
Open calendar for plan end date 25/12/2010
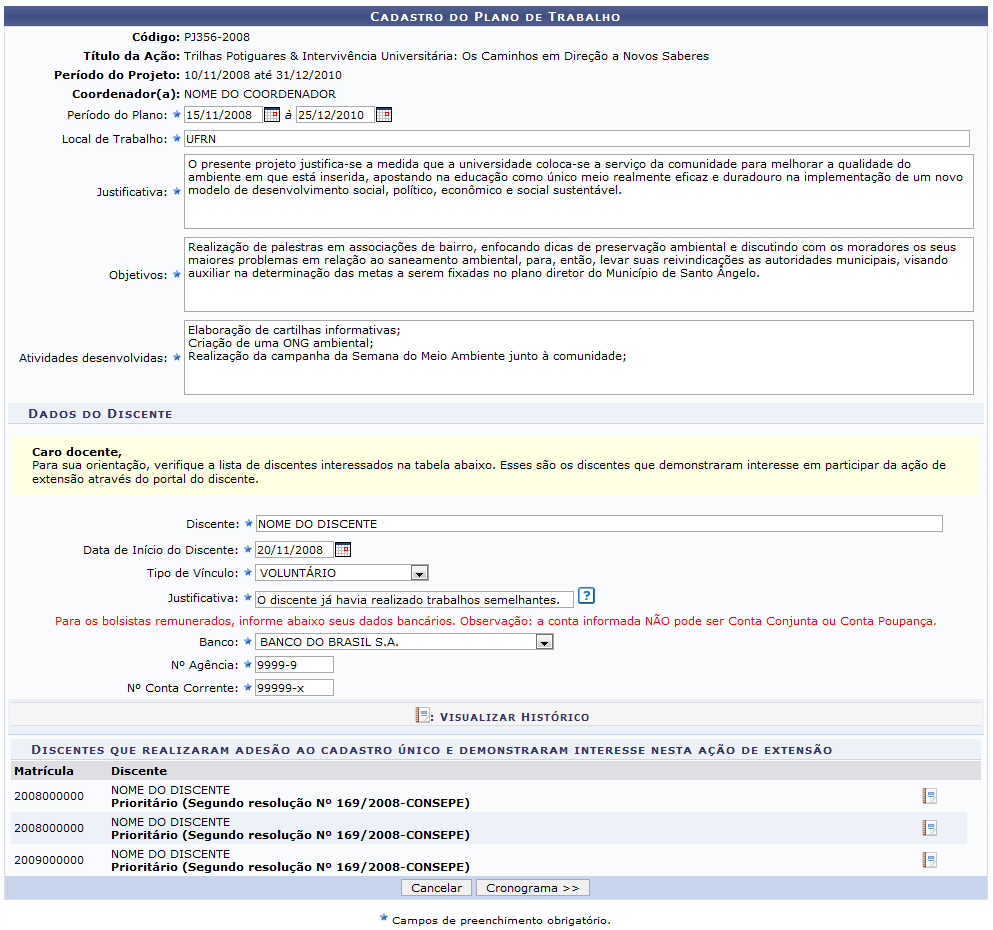tap(383, 115)
